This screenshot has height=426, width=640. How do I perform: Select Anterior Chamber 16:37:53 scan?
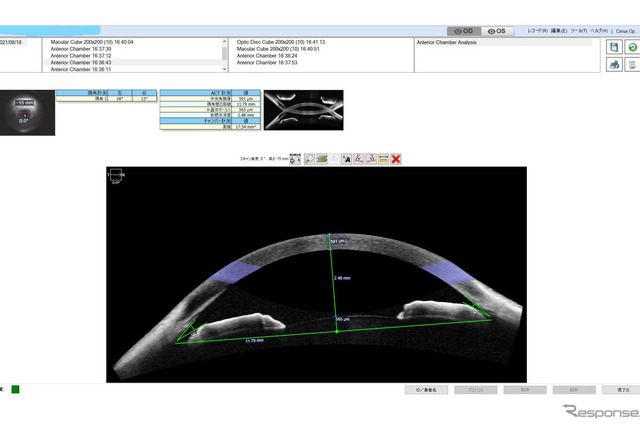pyautogui.click(x=267, y=62)
